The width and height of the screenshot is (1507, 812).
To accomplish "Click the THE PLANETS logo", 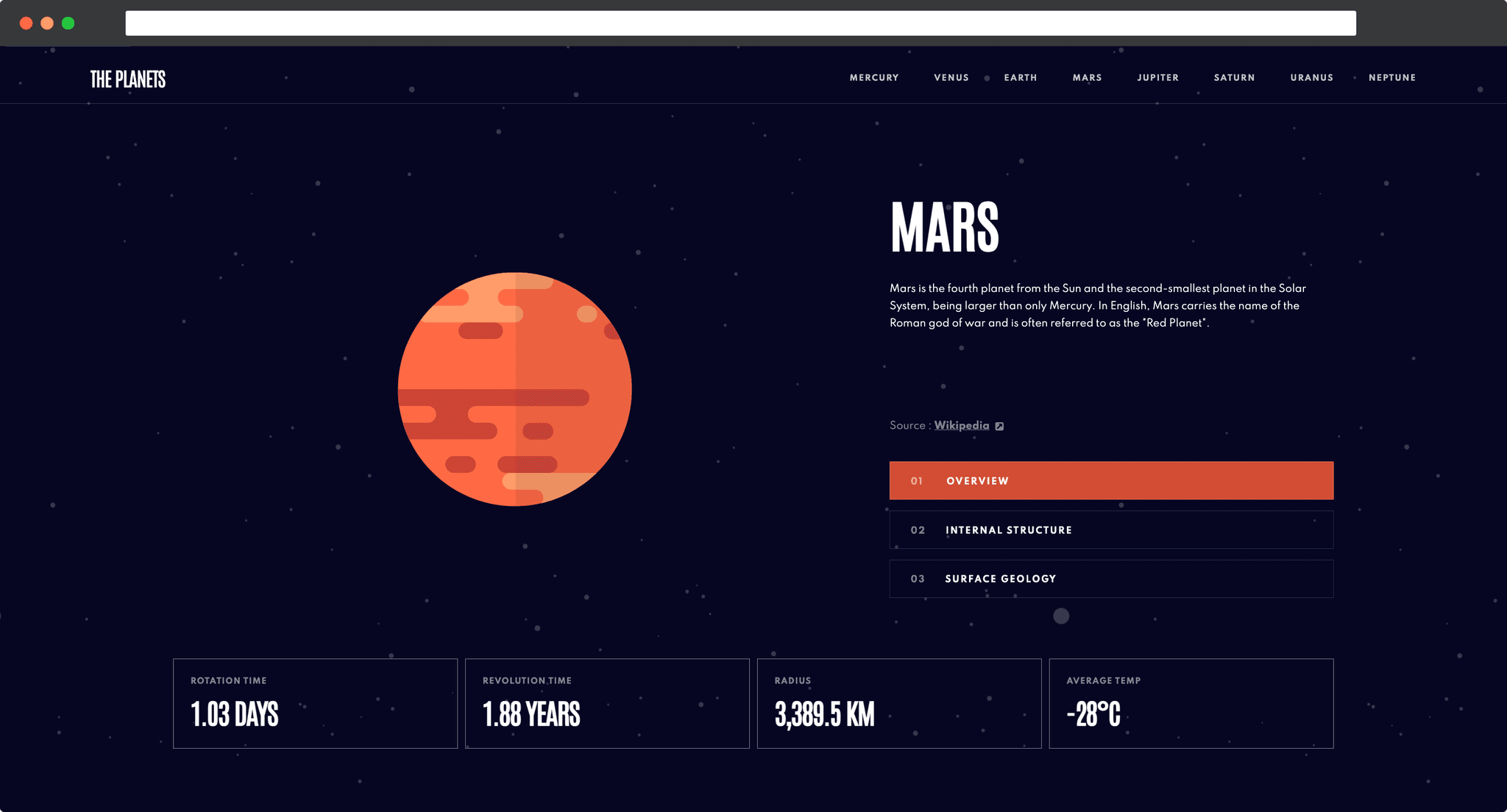I will click(127, 79).
